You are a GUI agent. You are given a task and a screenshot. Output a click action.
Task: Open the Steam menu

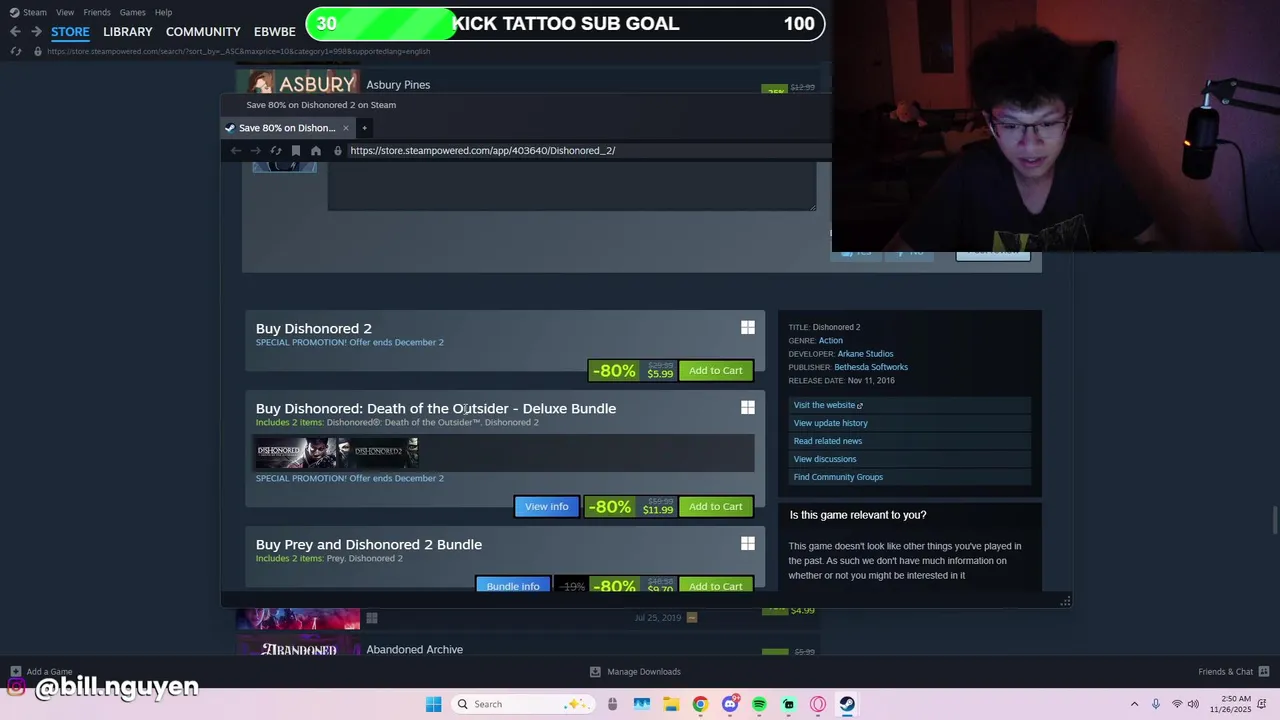(x=28, y=12)
